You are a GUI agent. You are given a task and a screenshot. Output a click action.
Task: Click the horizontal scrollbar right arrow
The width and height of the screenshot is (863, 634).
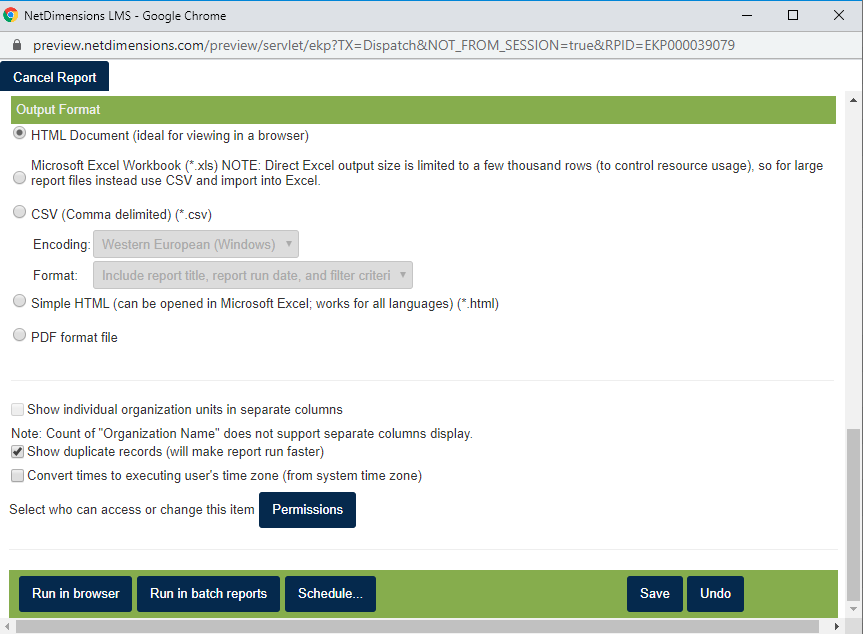[837, 626]
